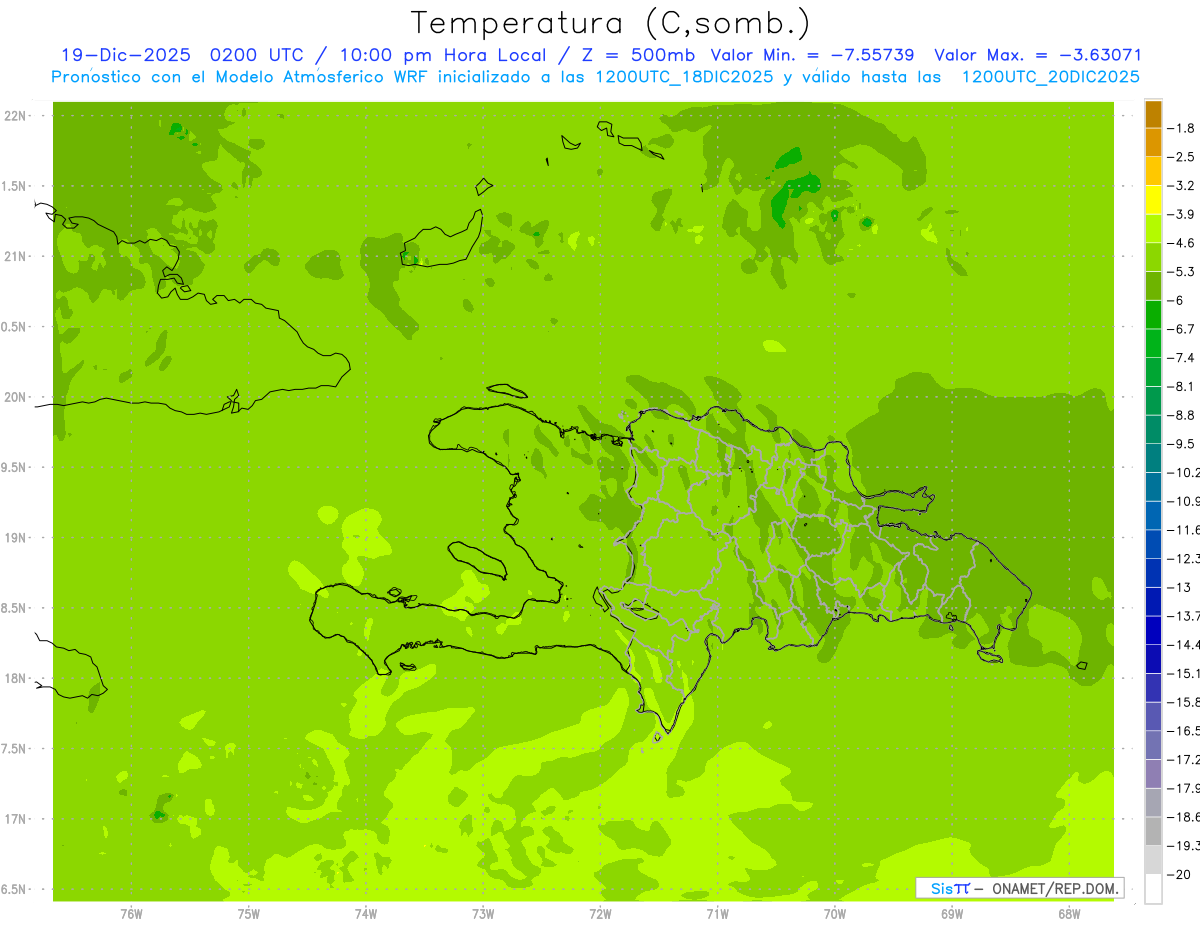1200x927 pixels.
Task: Click the "-11.6" colorbar value
Action: (x=1184, y=530)
